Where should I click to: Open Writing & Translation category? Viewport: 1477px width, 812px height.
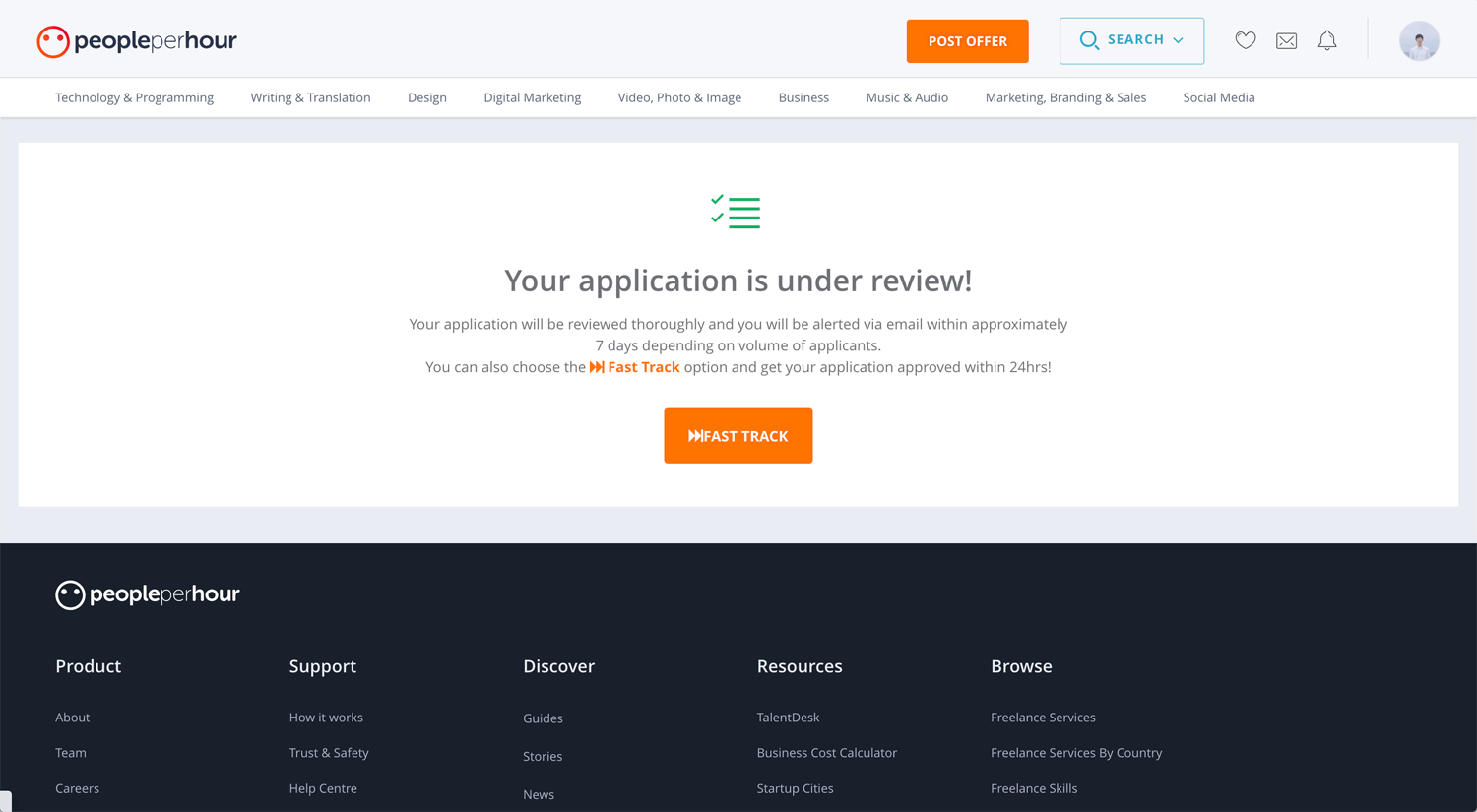tap(310, 97)
